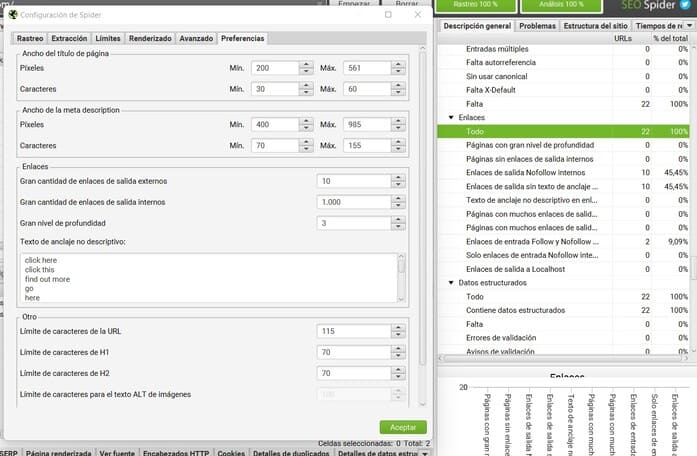Adjust stepper for Límite de caracteres de H2
Image resolution: width=697 pixels, height=456 pixels.
[x=398, y=373]
